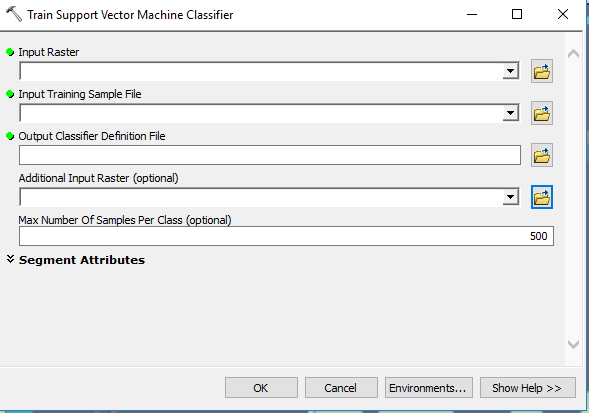Click the Max Number Of Samples field
This screenshot has height=413, width=589.
click(x=286, y=236)
